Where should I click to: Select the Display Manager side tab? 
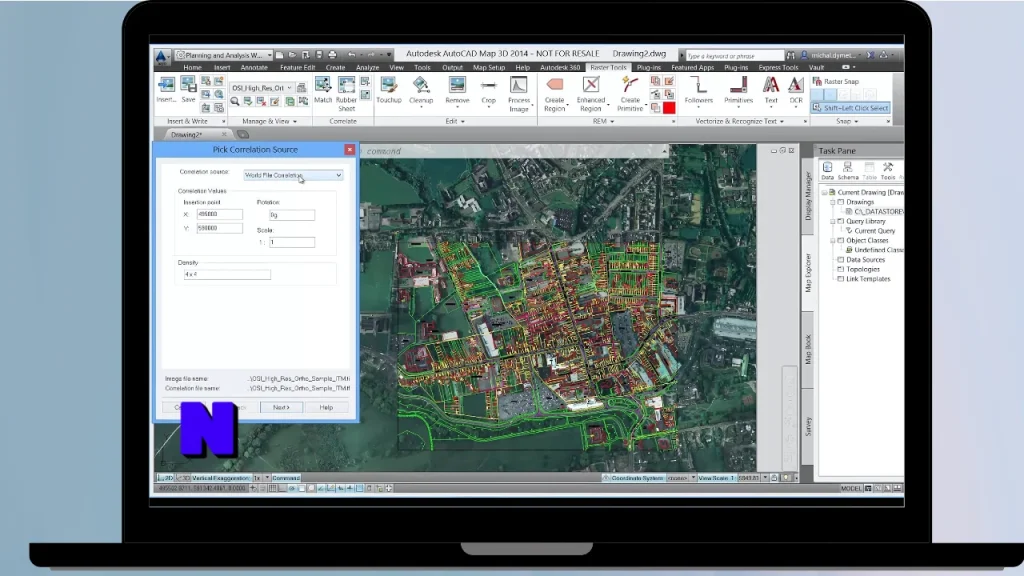coord(808,196)
